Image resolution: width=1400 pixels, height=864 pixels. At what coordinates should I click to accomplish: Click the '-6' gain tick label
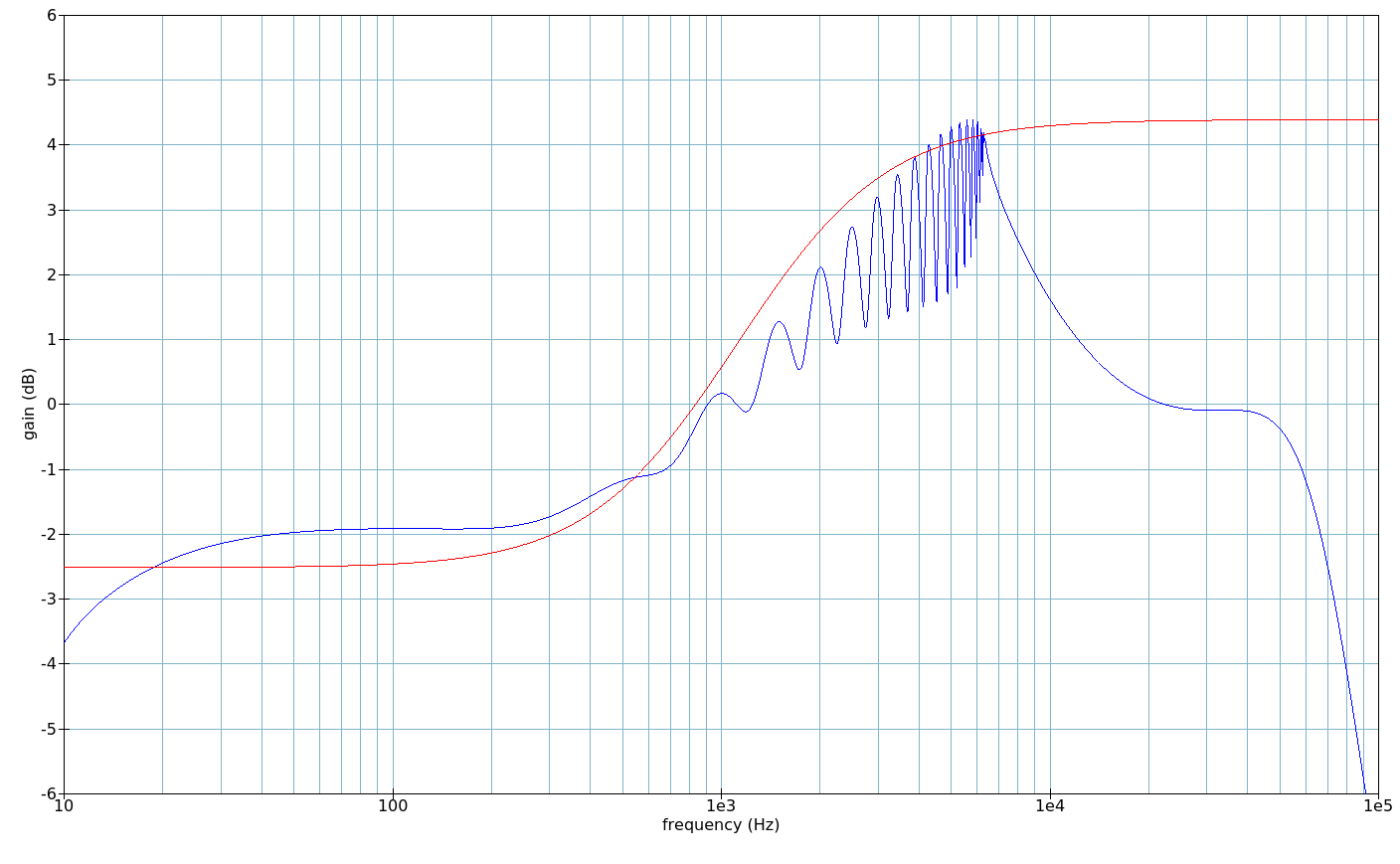pos(48,793)
